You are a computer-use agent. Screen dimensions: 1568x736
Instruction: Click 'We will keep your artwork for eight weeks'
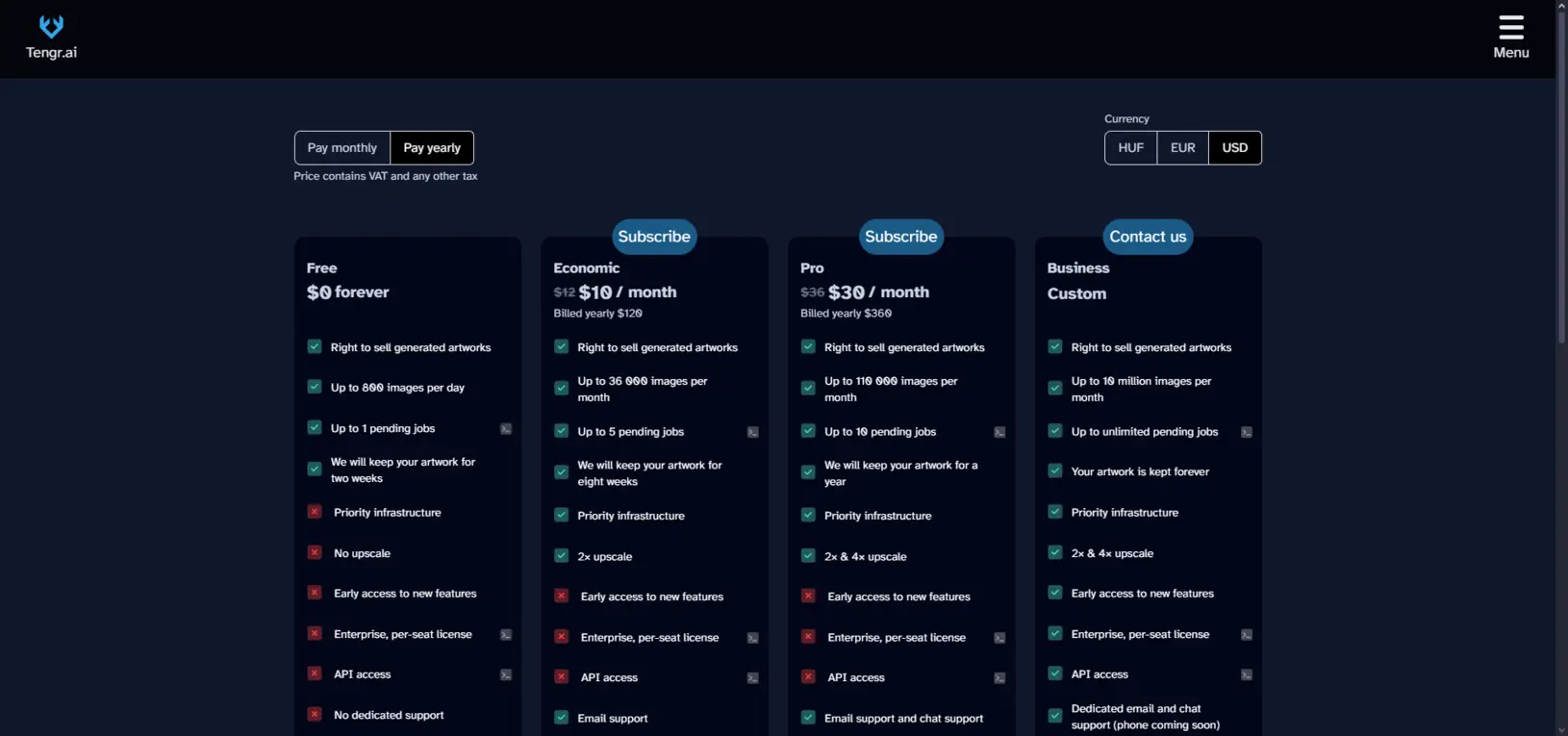coord(649,473)
